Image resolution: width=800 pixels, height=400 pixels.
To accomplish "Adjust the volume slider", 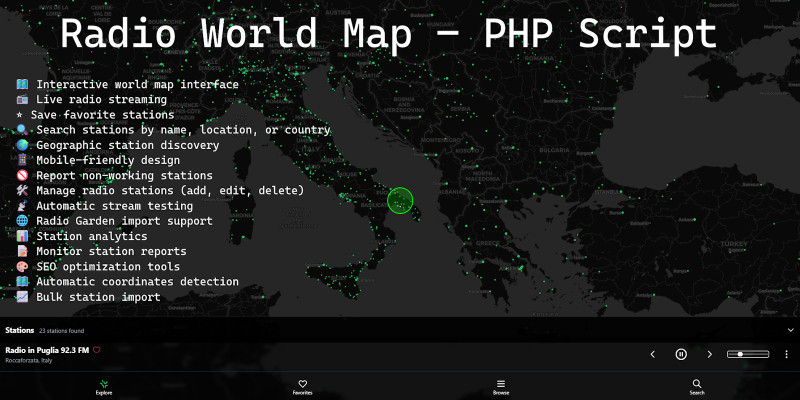I will [x=748, y=354].
